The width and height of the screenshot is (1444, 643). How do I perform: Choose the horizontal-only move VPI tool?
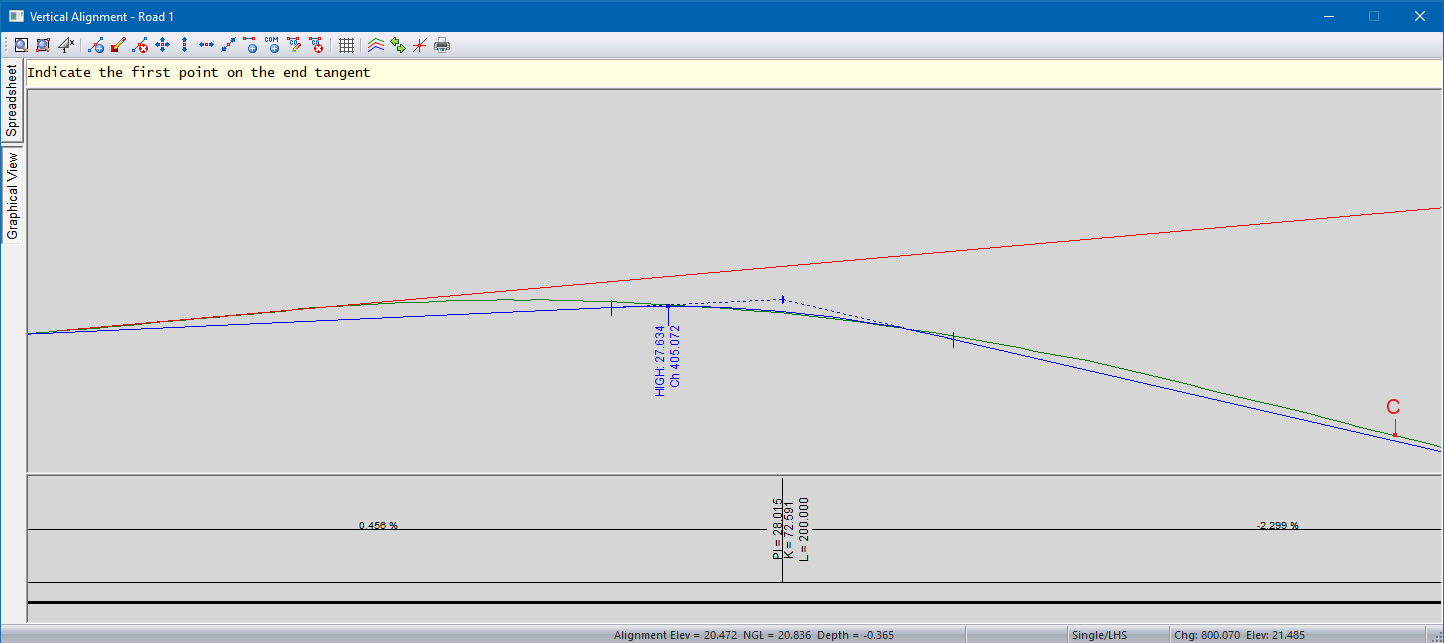206,45
